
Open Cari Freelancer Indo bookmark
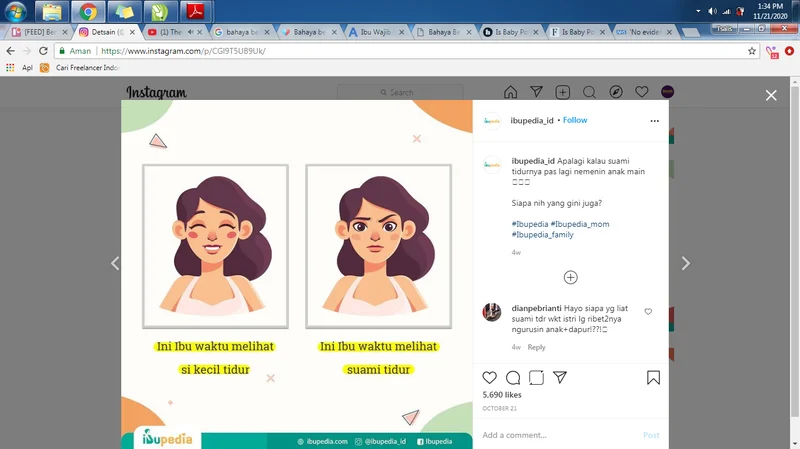tap(80, 67)
